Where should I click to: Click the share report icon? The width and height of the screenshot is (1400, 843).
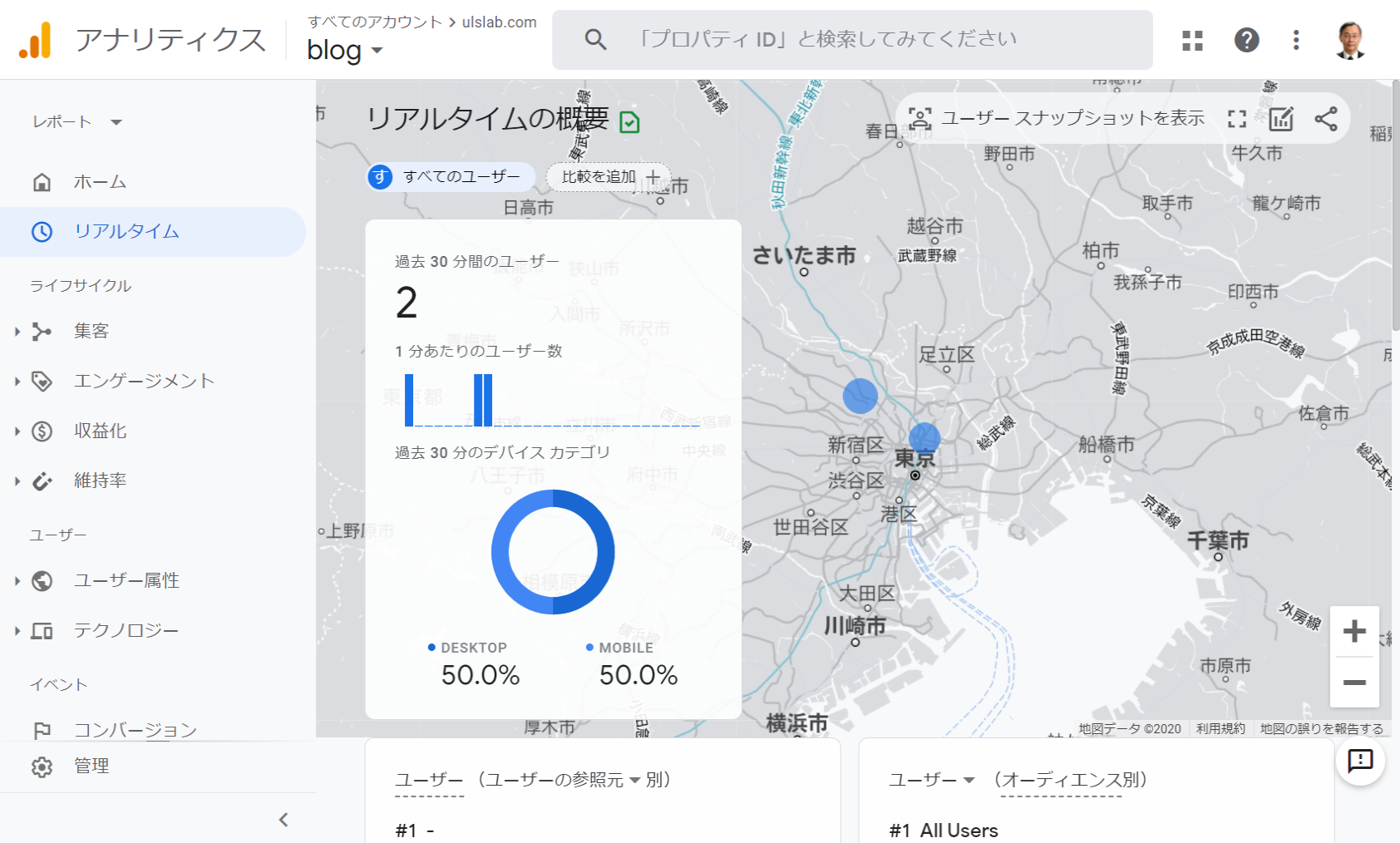click(x=1326, y=119)
